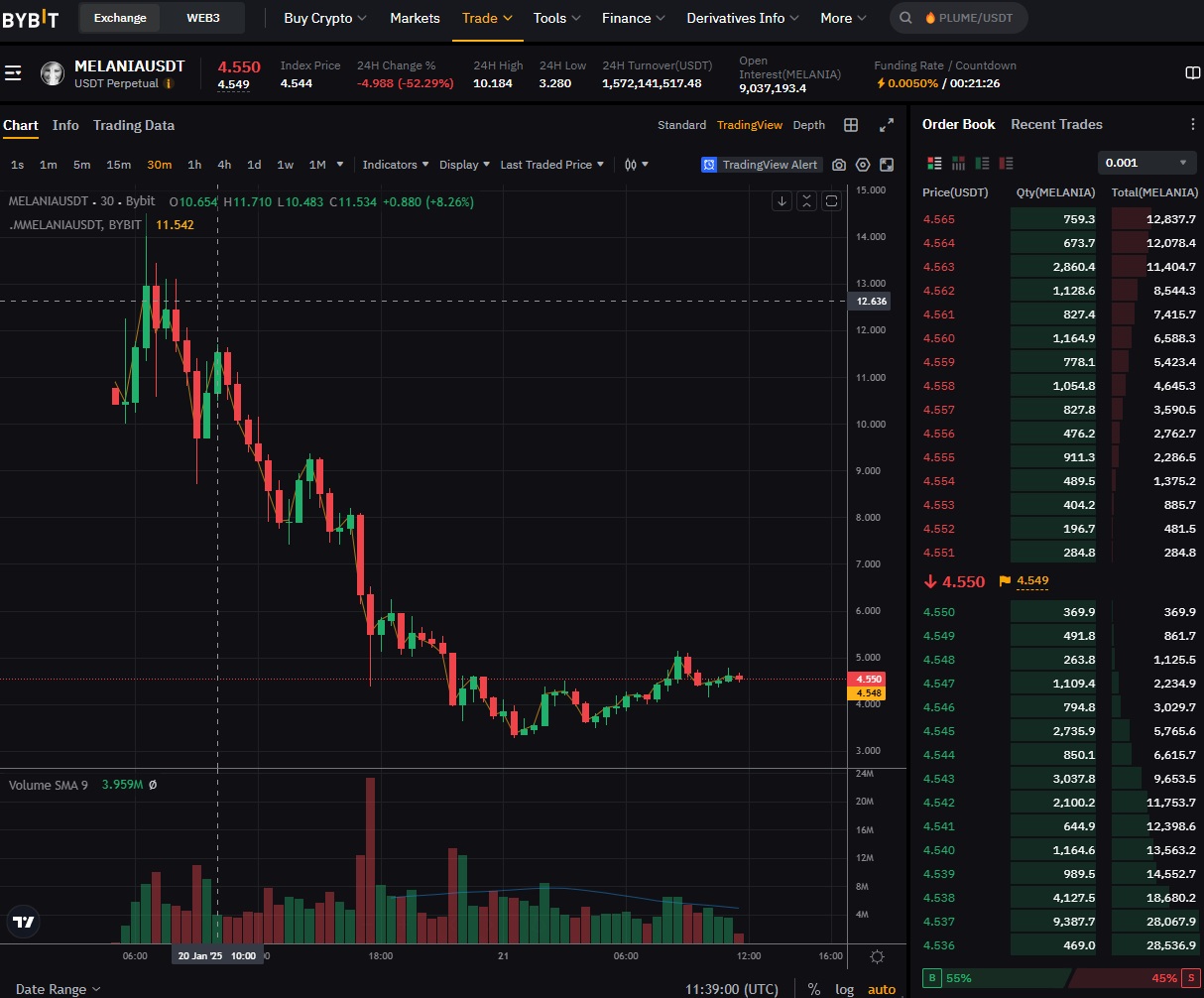Click the 4.536 bid price row

pos(1059,945)
